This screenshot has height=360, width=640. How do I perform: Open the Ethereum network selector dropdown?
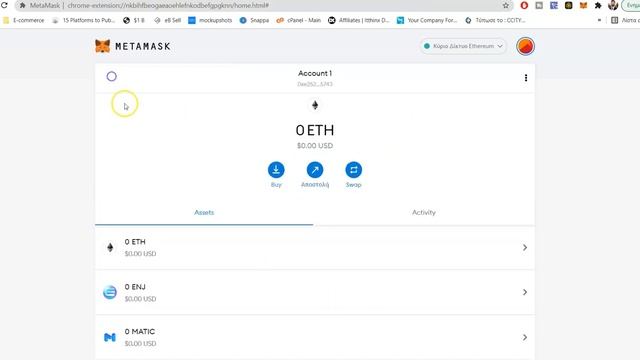(x=463, y=46)
